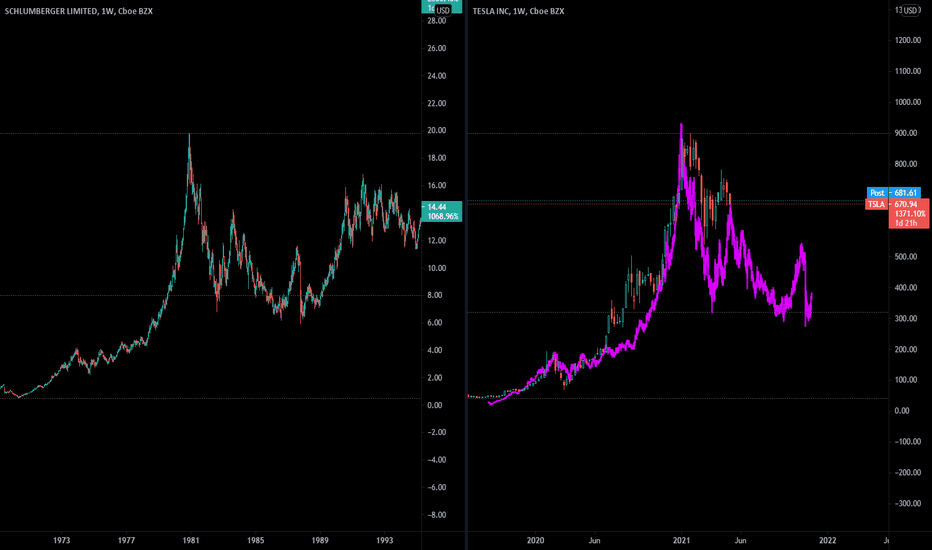Image resolution: width=932 pixels, height=550 pixels.
Task: Click the 1d 21h countdown label
Action: [x=906, y=223]
